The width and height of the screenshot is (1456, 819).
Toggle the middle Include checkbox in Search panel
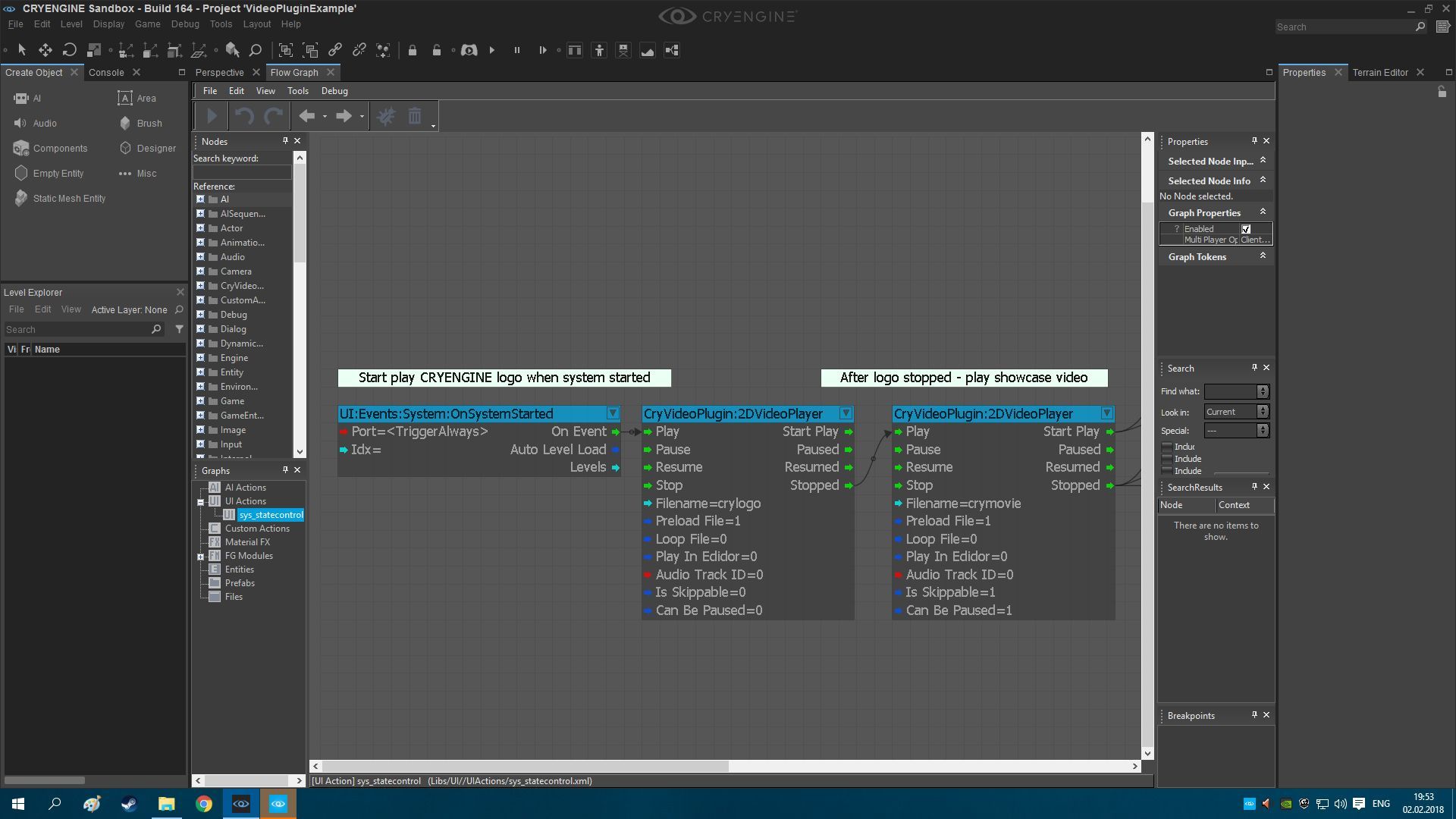[x=1166, y=459]
